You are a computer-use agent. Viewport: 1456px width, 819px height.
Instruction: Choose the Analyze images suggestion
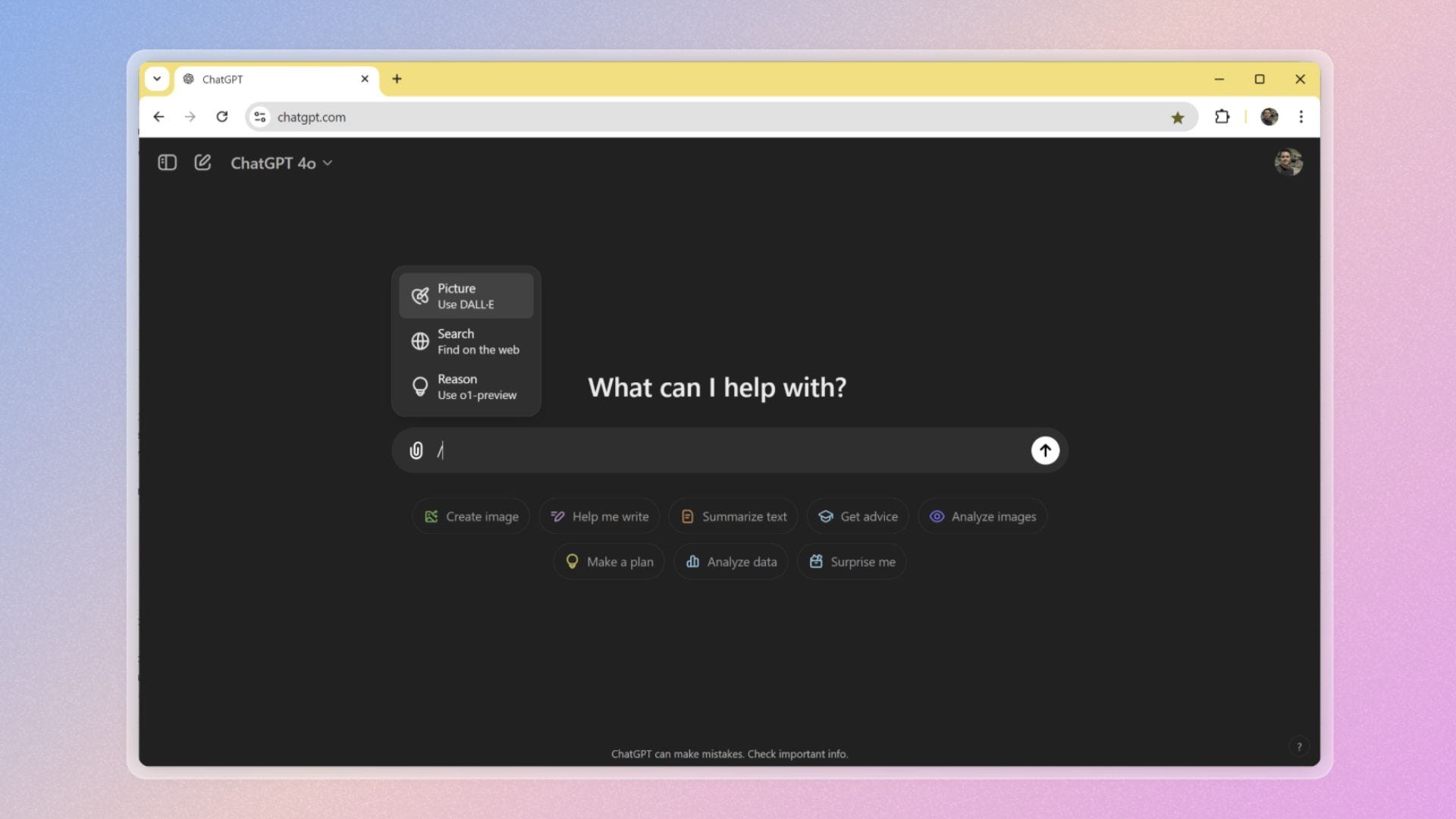point(983,516)
